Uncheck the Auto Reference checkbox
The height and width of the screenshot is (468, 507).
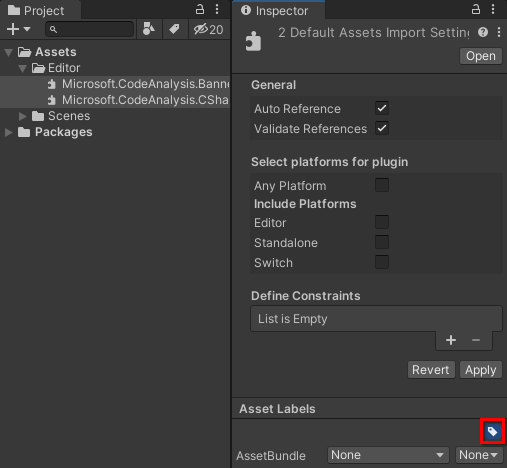click(382, 108)
